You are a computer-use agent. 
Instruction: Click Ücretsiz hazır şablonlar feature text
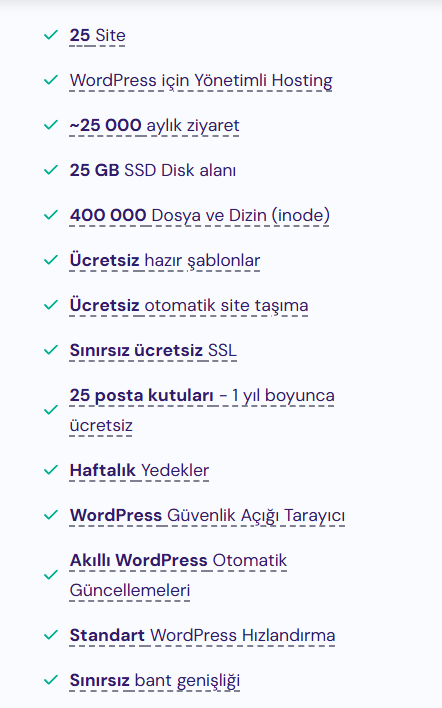(165, 261)
